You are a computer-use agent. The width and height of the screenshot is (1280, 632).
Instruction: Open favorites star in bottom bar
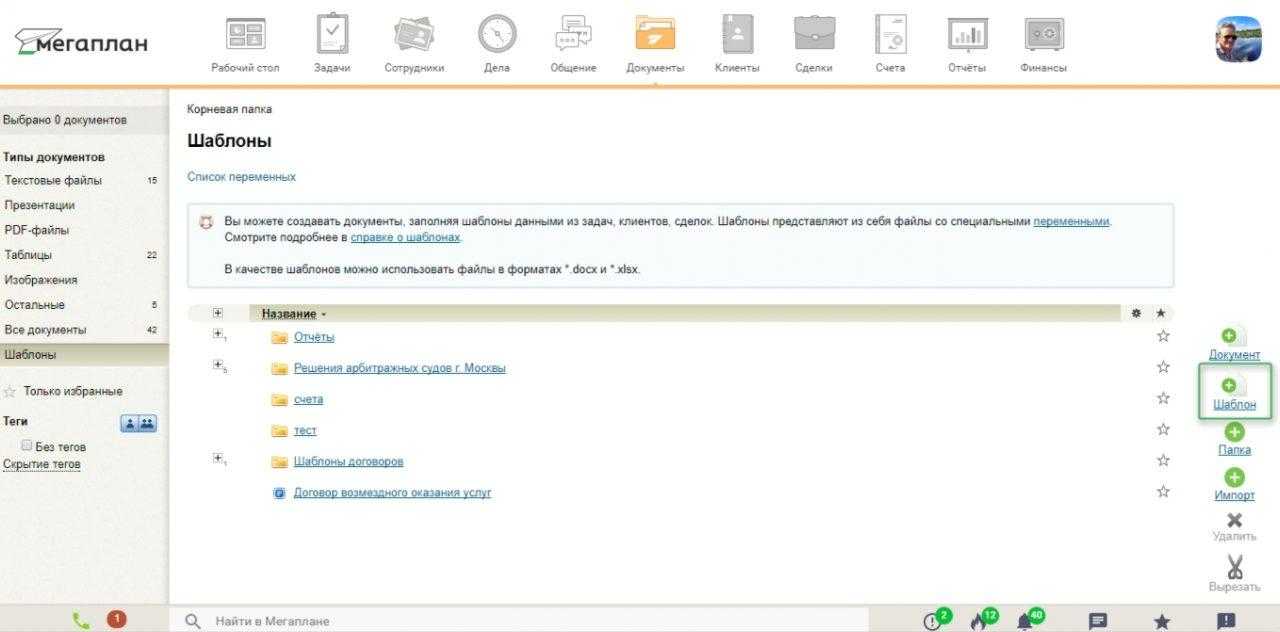tap(1162, 621)
